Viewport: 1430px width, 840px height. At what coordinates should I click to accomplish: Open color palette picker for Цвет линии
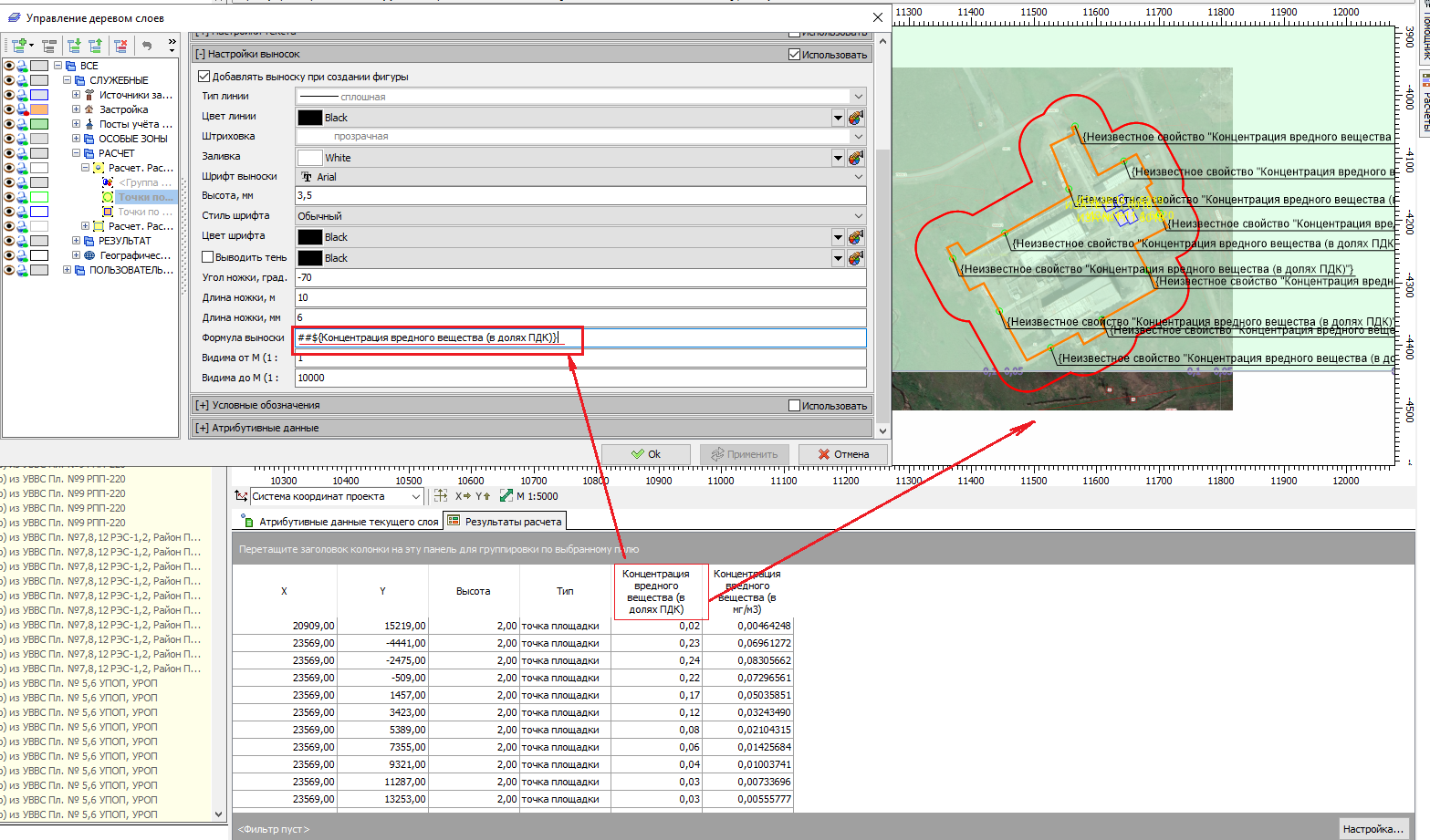click(855, 118)
